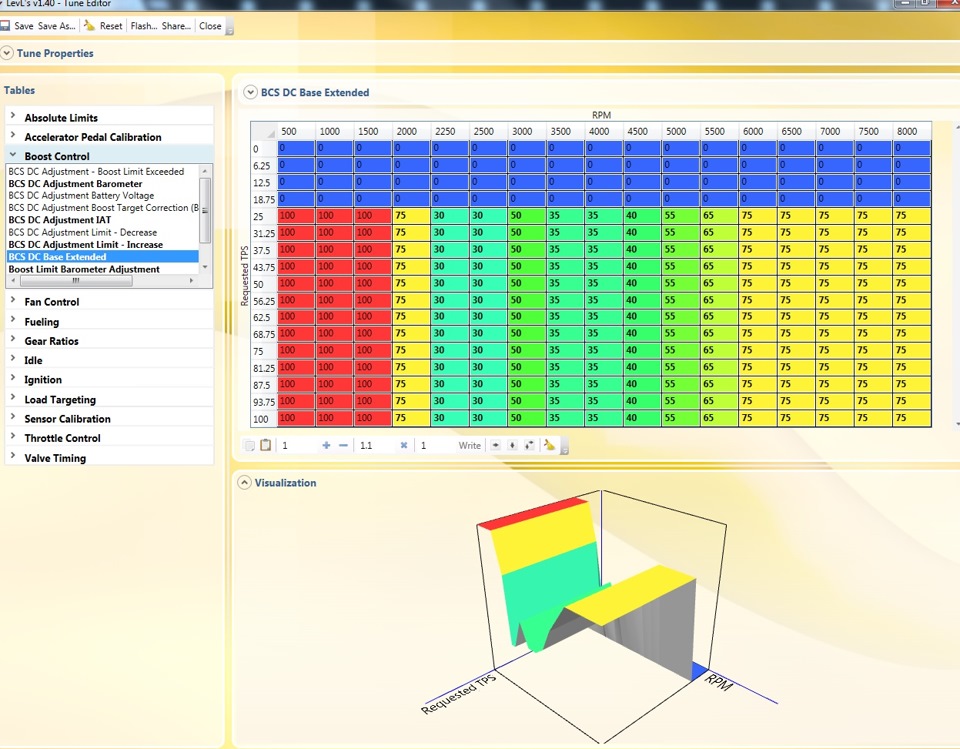Screen dimensions: 960x749
Task: Click the Flash toolbar button
Action: tap(142, 26)
